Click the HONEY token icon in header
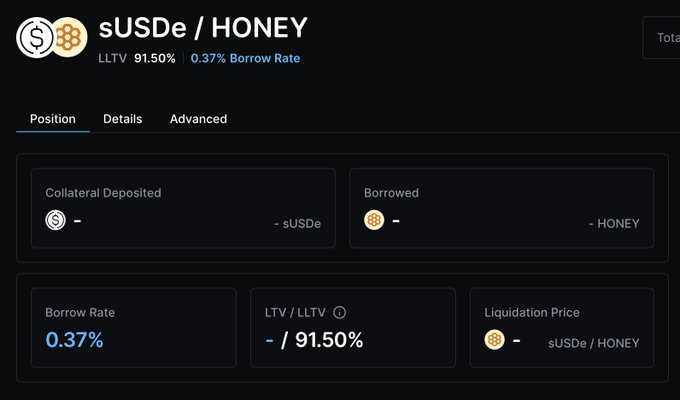Image resolution: width=680 pixels, height=400 pixels. [69, 37]
